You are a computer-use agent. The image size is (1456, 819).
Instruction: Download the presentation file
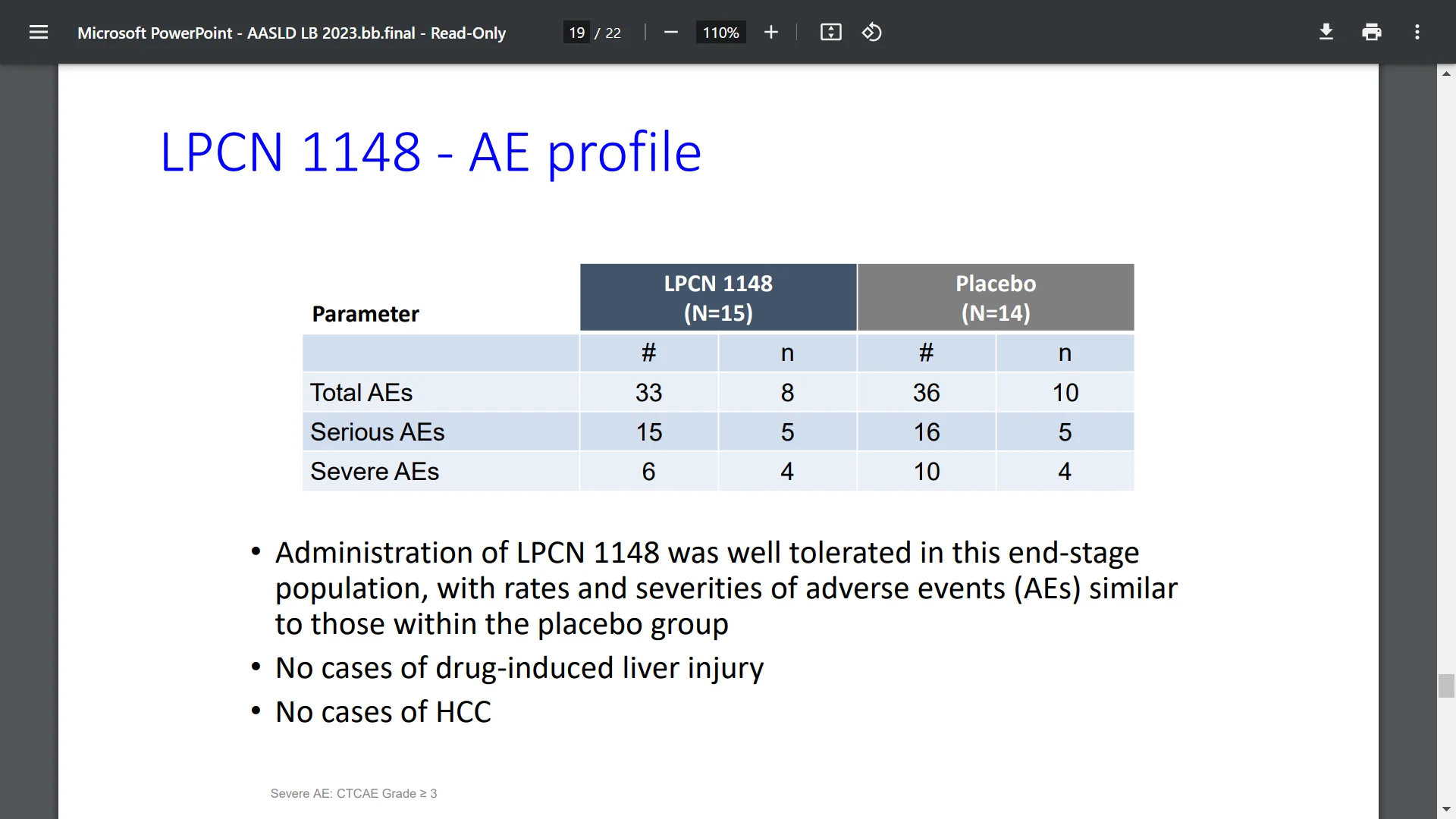coord(1326,32)
